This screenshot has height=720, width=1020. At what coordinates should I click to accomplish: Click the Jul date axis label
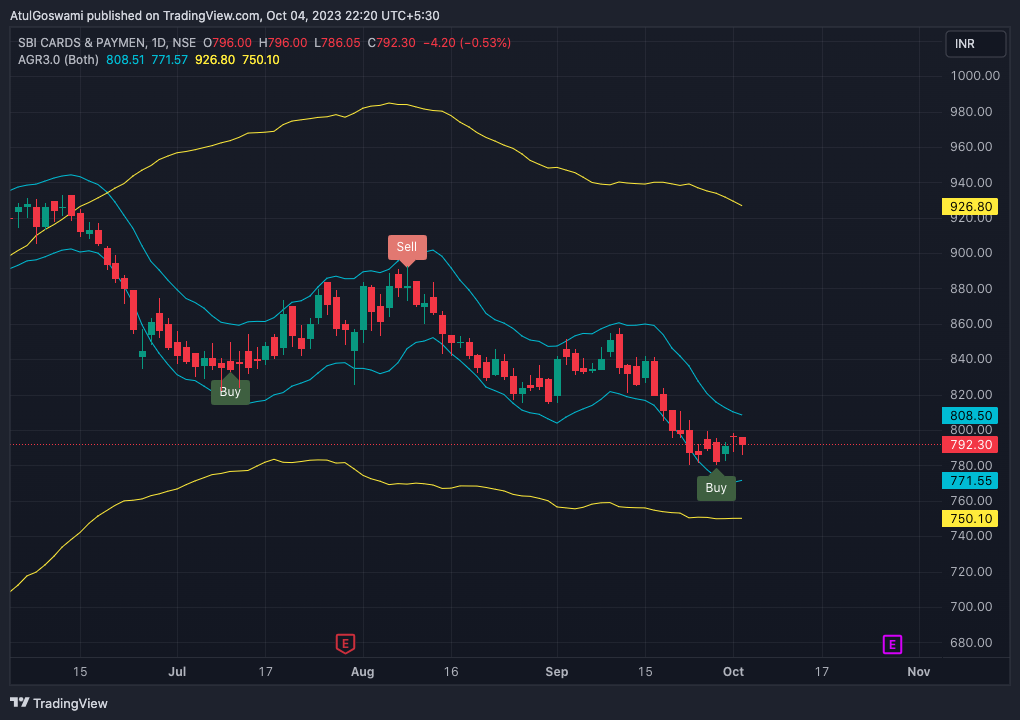[177, 672]
